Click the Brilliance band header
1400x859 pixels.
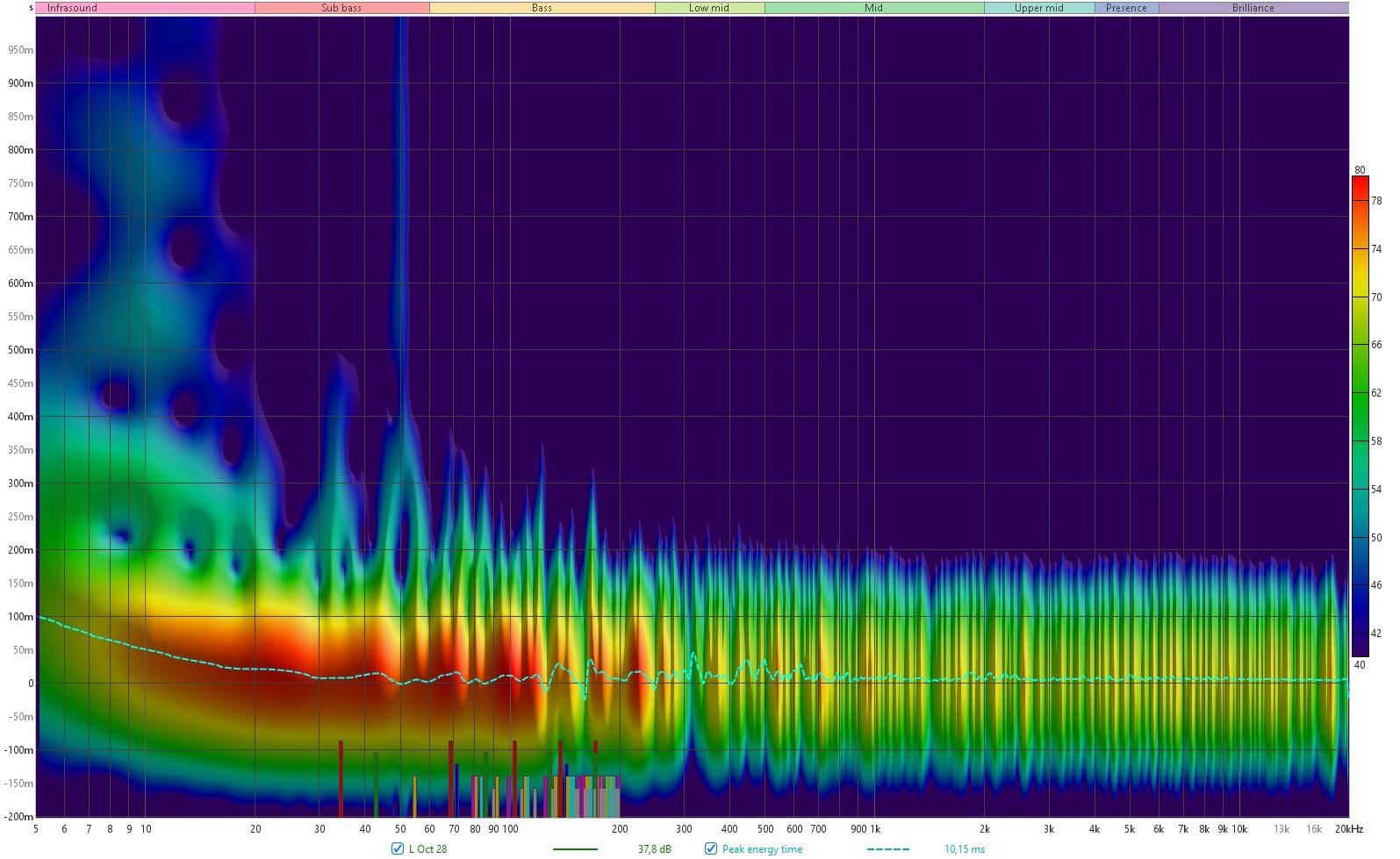[1253, 8]
